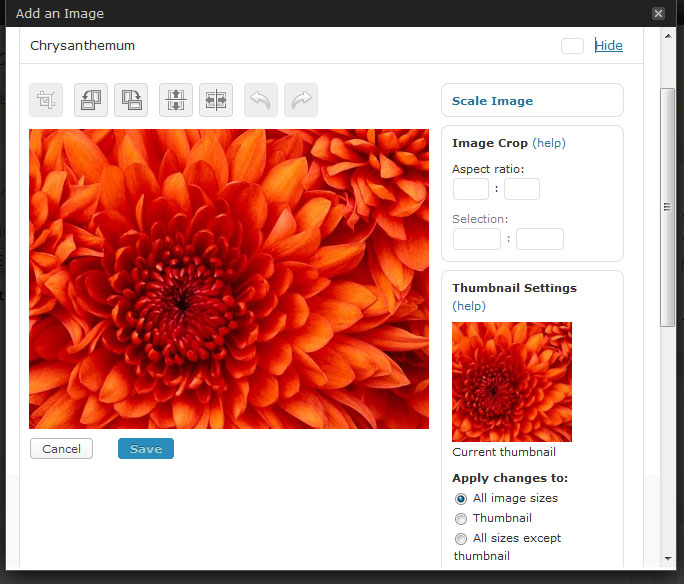Click the chrysanthemum image canvas

point(229,279)
